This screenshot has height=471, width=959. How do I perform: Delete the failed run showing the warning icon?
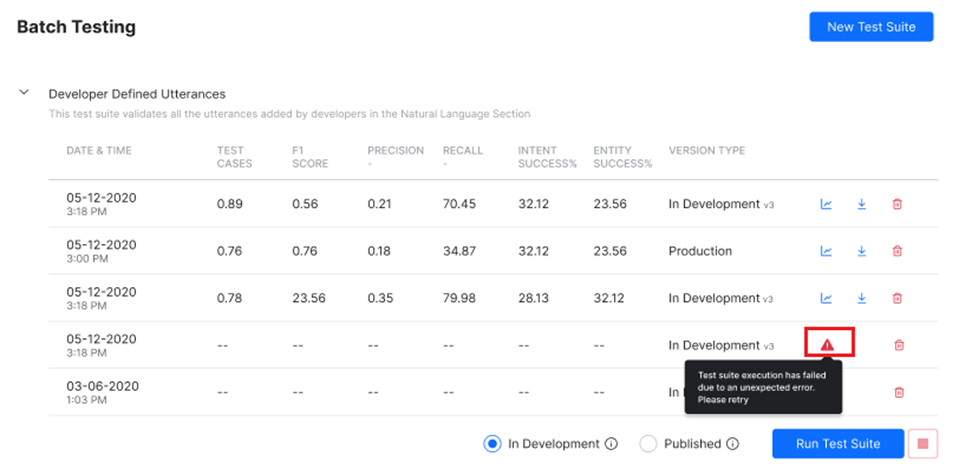[x=898, y=345]
